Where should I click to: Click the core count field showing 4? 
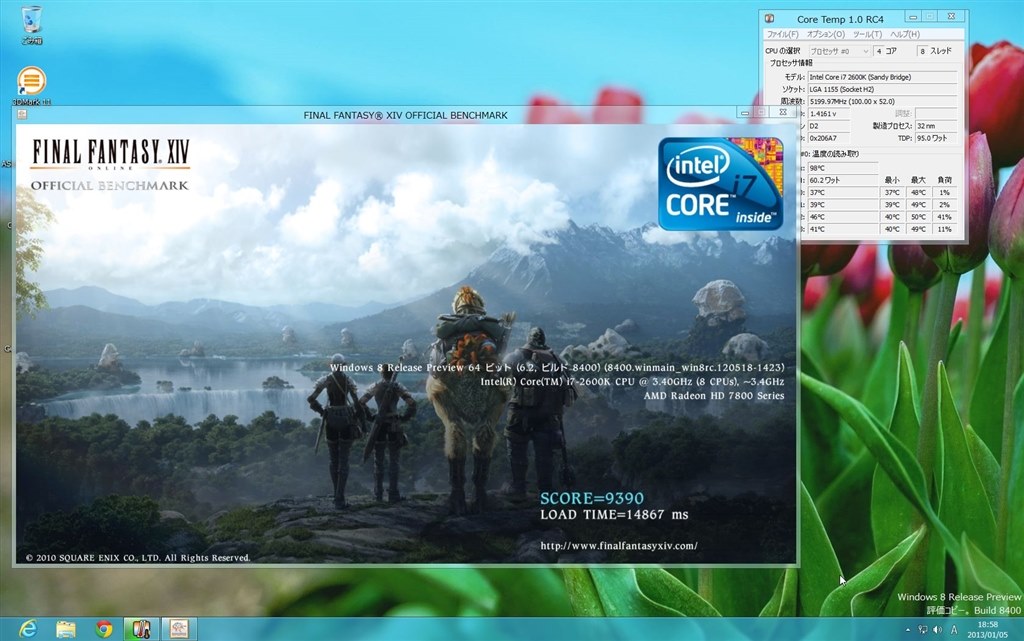(879, 51)
